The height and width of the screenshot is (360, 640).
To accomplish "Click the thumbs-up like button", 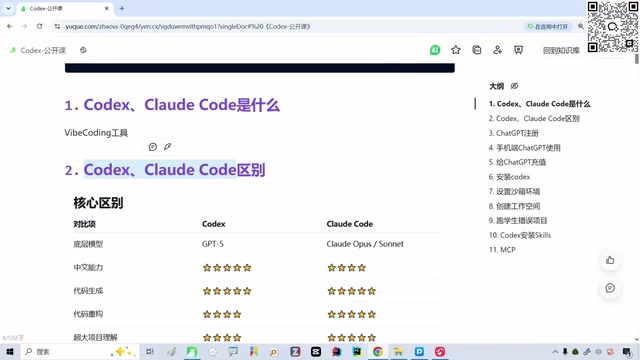I will (610, 260).
